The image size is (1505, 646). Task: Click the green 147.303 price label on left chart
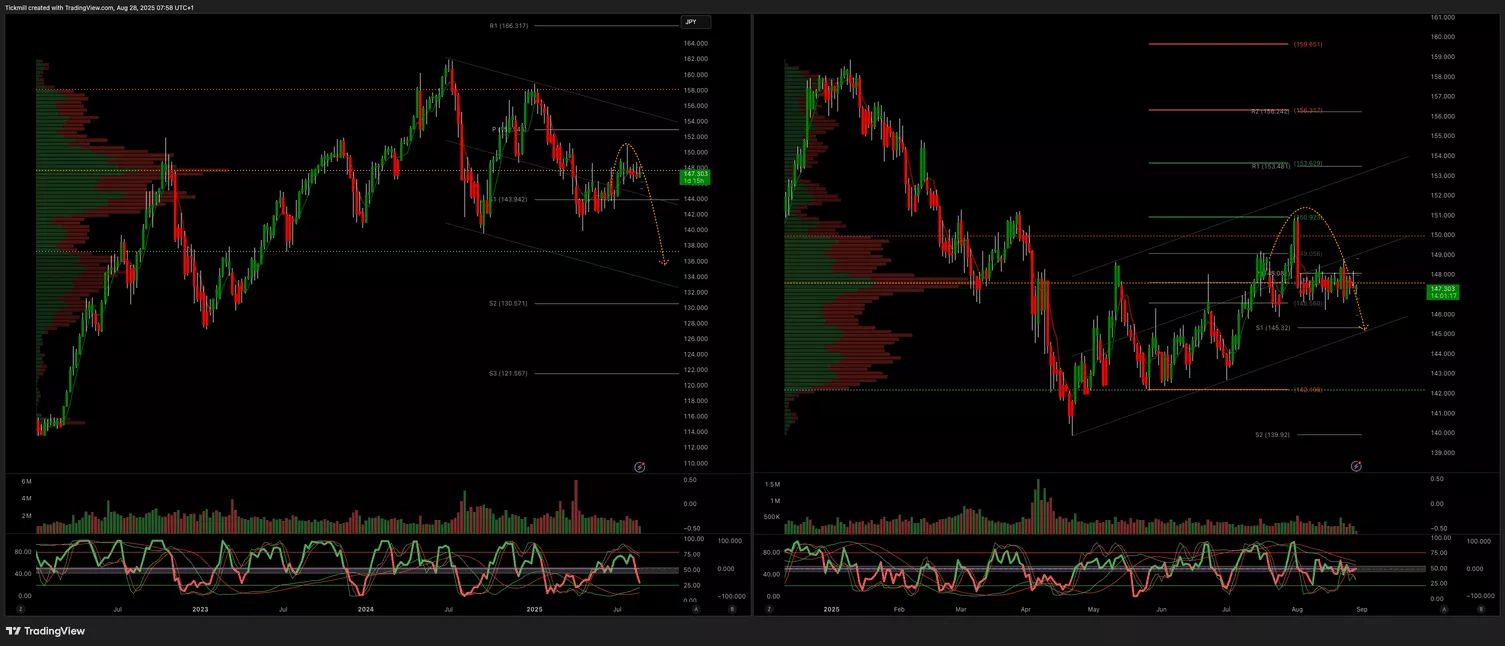[694, 177]
